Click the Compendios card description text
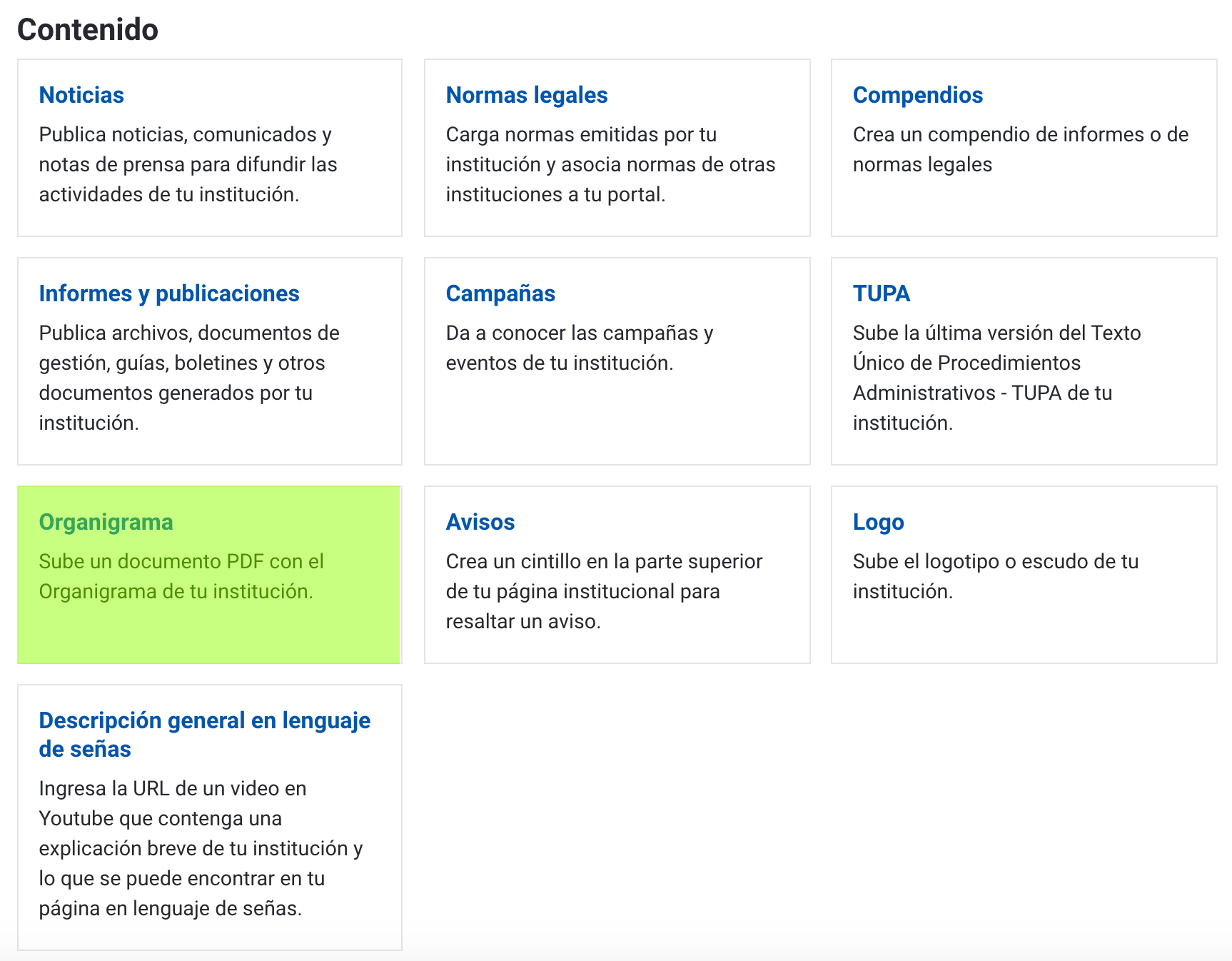1232x961 pixels. [x=1021, y=149]
